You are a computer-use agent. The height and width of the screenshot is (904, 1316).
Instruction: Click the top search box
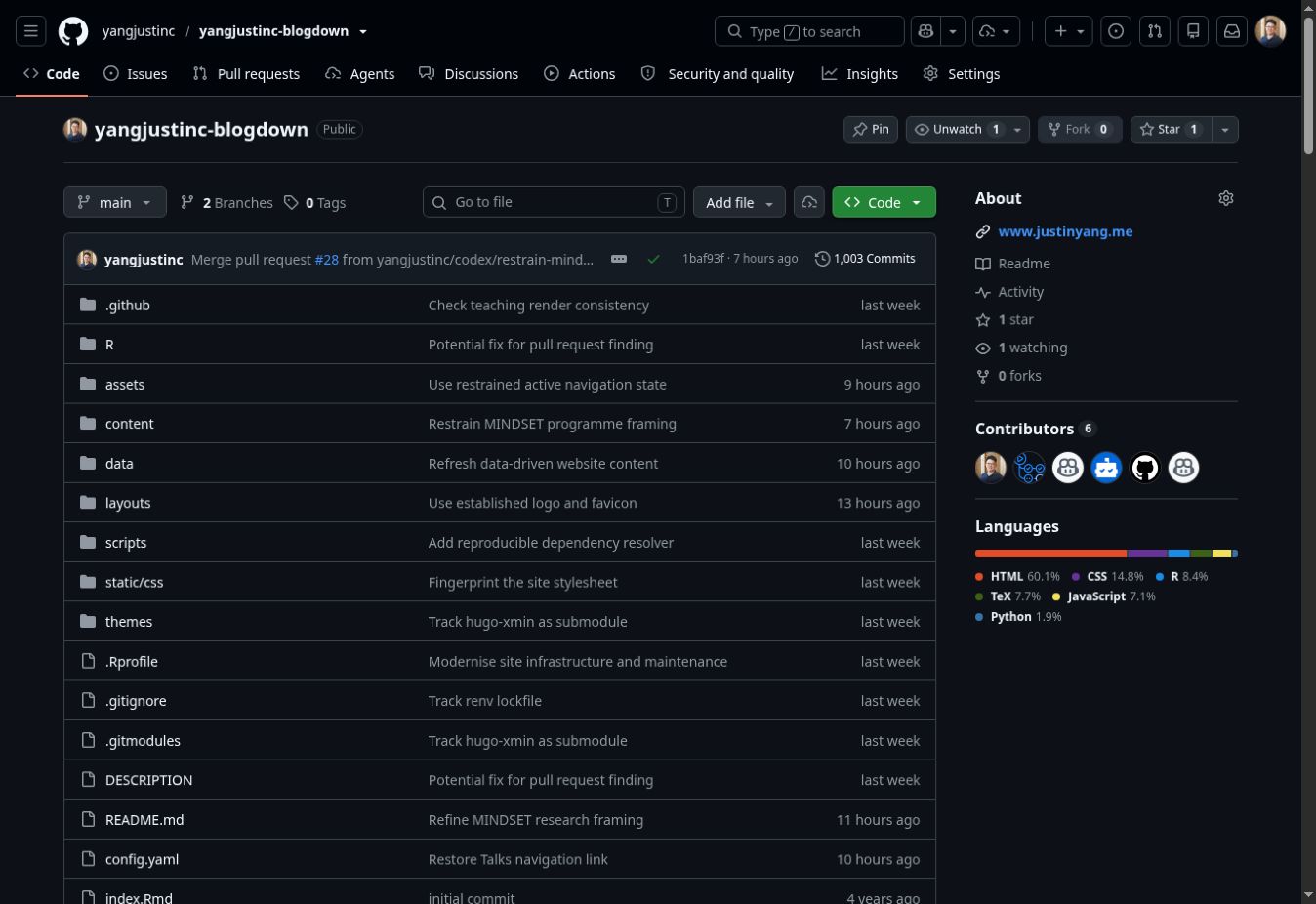pyautogui.click(x=809, y=31)
